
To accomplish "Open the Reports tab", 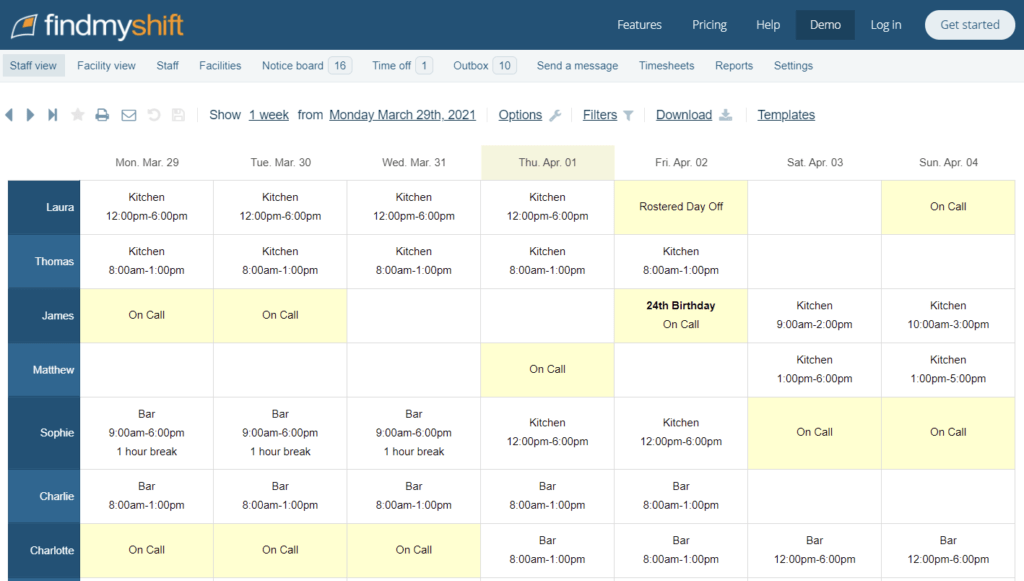I will [733, 65].
